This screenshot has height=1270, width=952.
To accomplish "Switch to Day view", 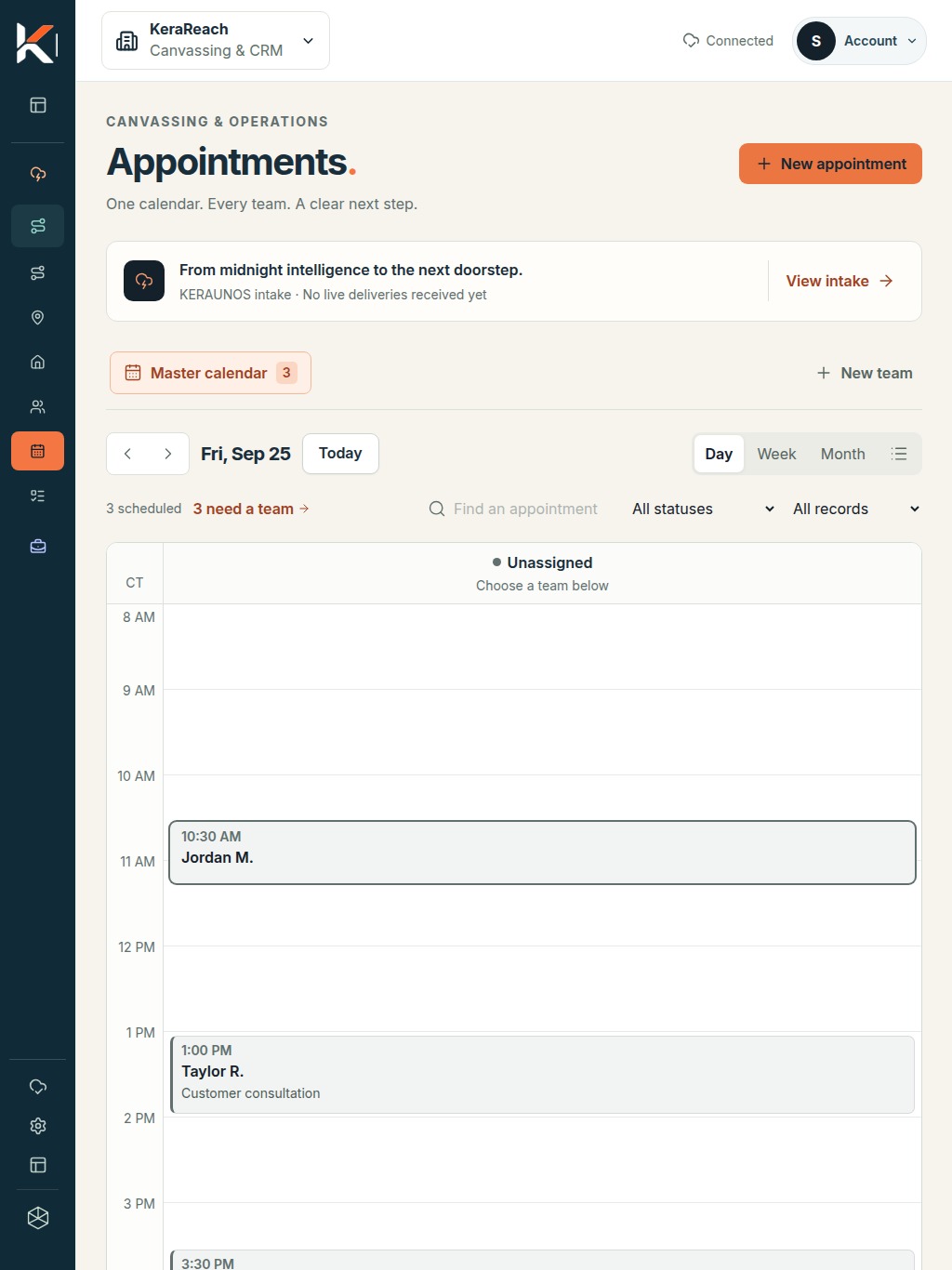I will pos(719,454).
